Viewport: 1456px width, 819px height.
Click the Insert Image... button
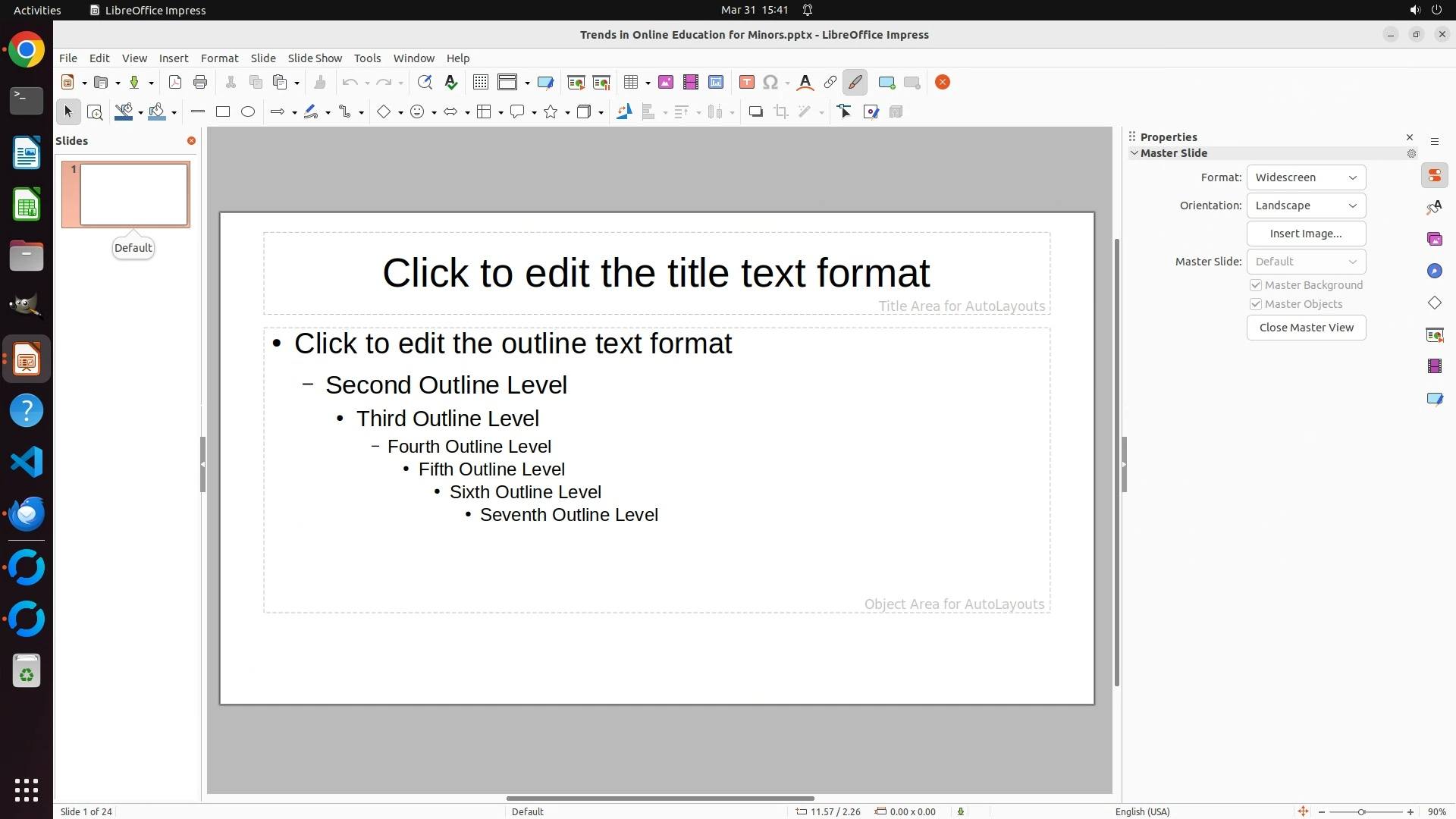tap(1306, 234)
